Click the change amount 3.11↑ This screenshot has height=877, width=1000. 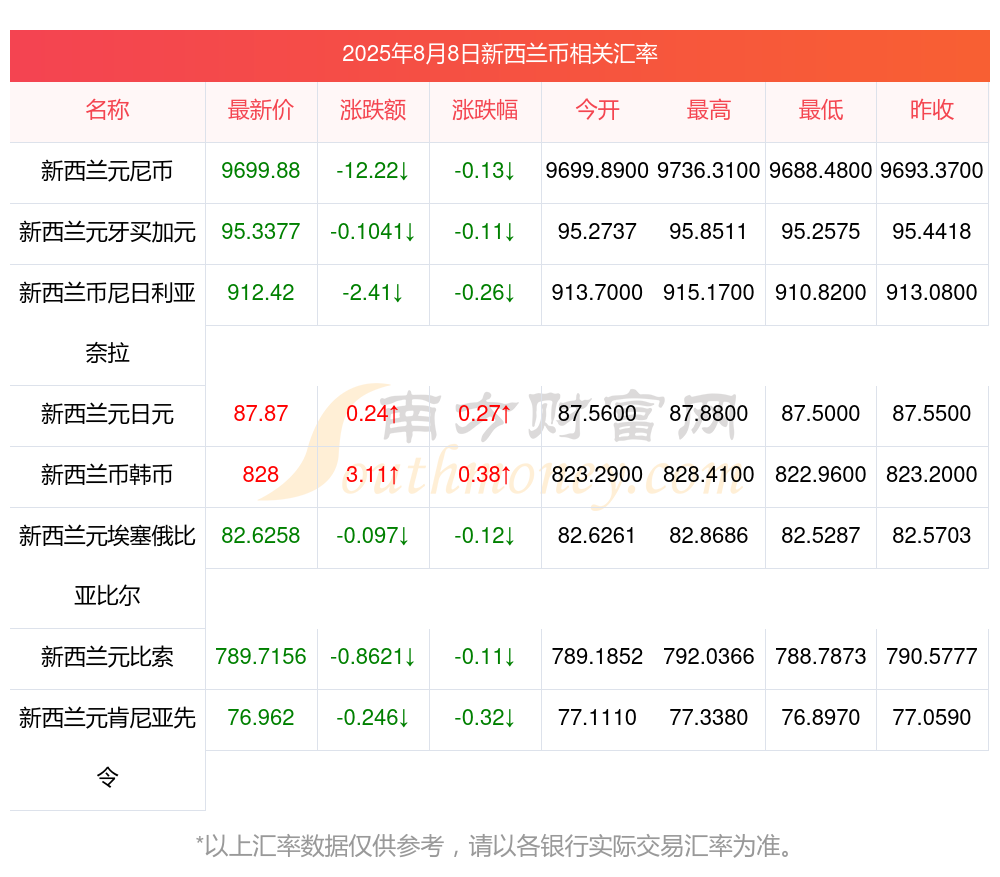[x=372, y=474]
